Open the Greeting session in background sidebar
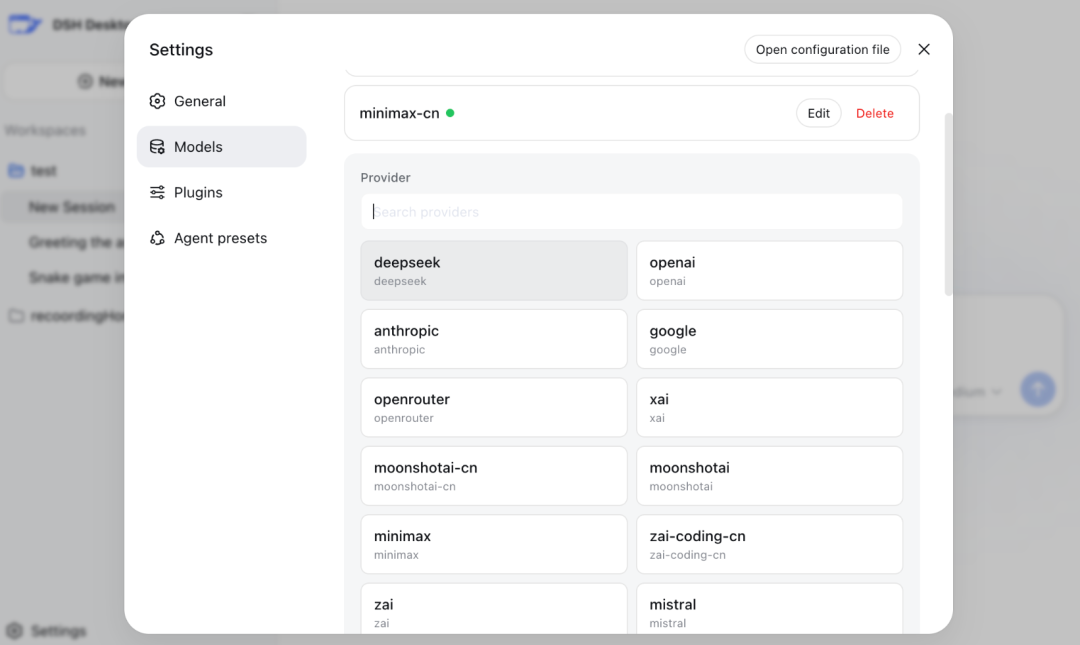This screenshot has height=645, width=1080. point(76,242)
